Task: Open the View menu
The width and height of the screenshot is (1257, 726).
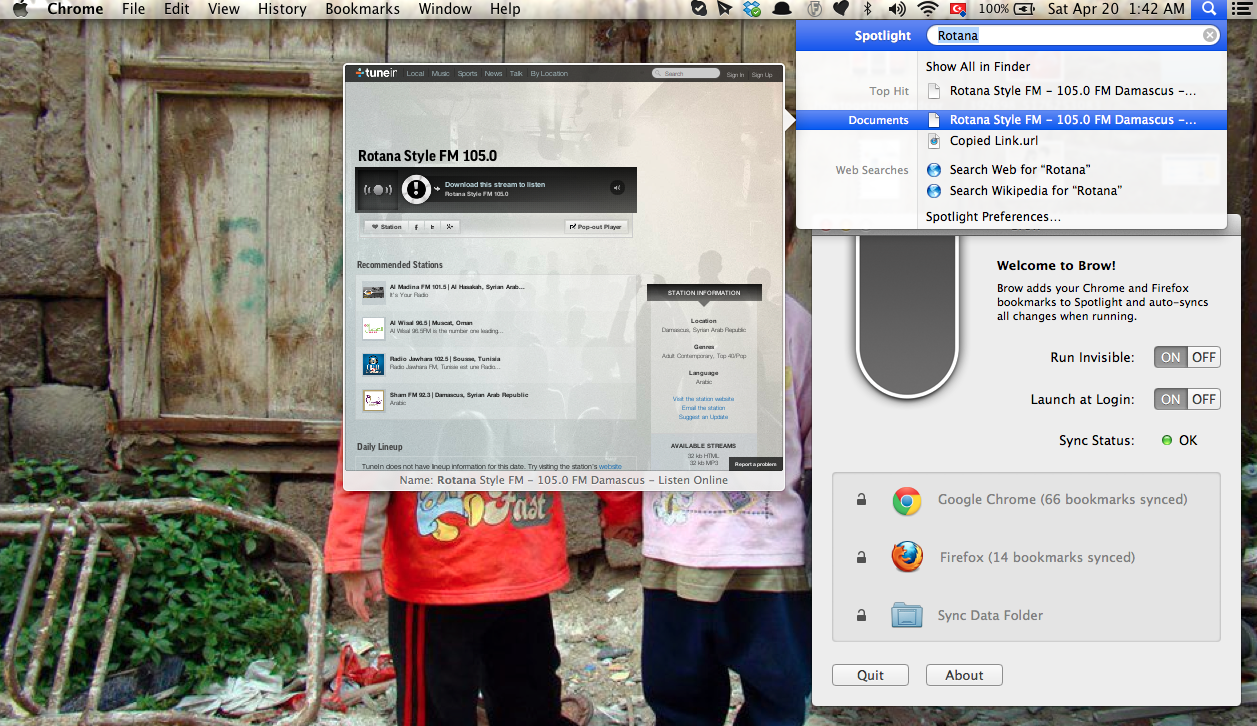Action: pos(224,9)
